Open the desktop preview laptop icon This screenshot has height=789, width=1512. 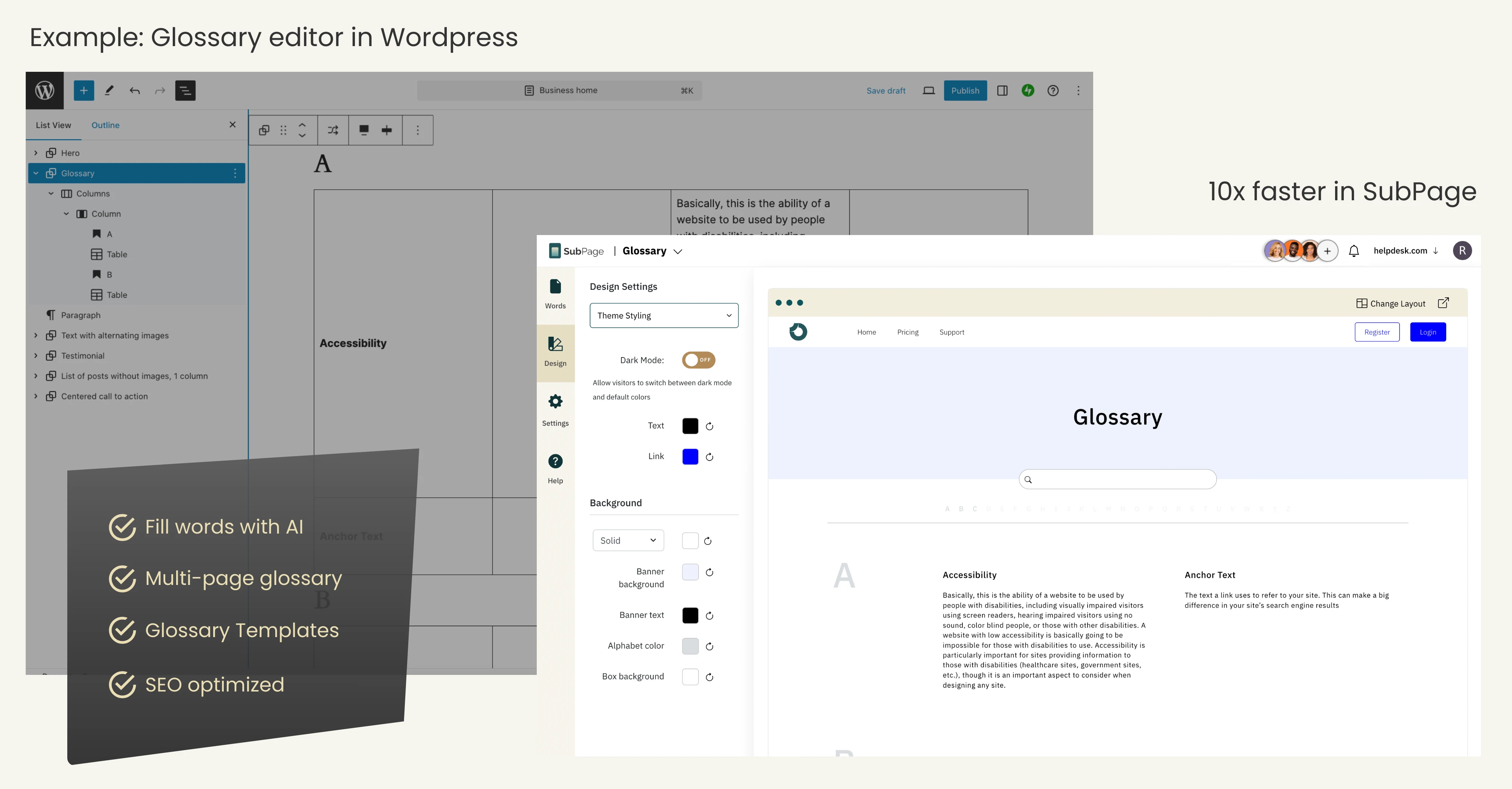[929, 90]
